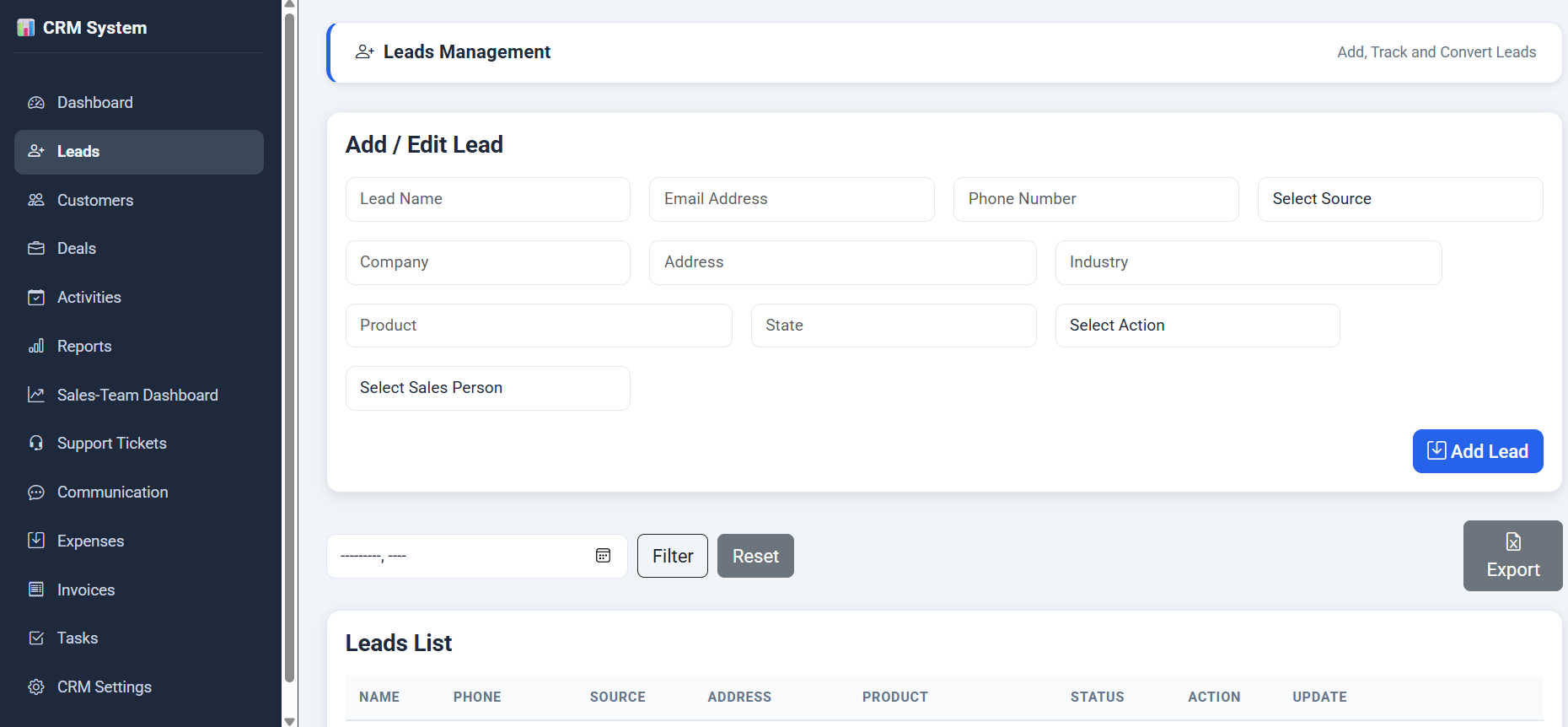
Task: Click the CRM Settings gear icon
Action: click(36, 687)
